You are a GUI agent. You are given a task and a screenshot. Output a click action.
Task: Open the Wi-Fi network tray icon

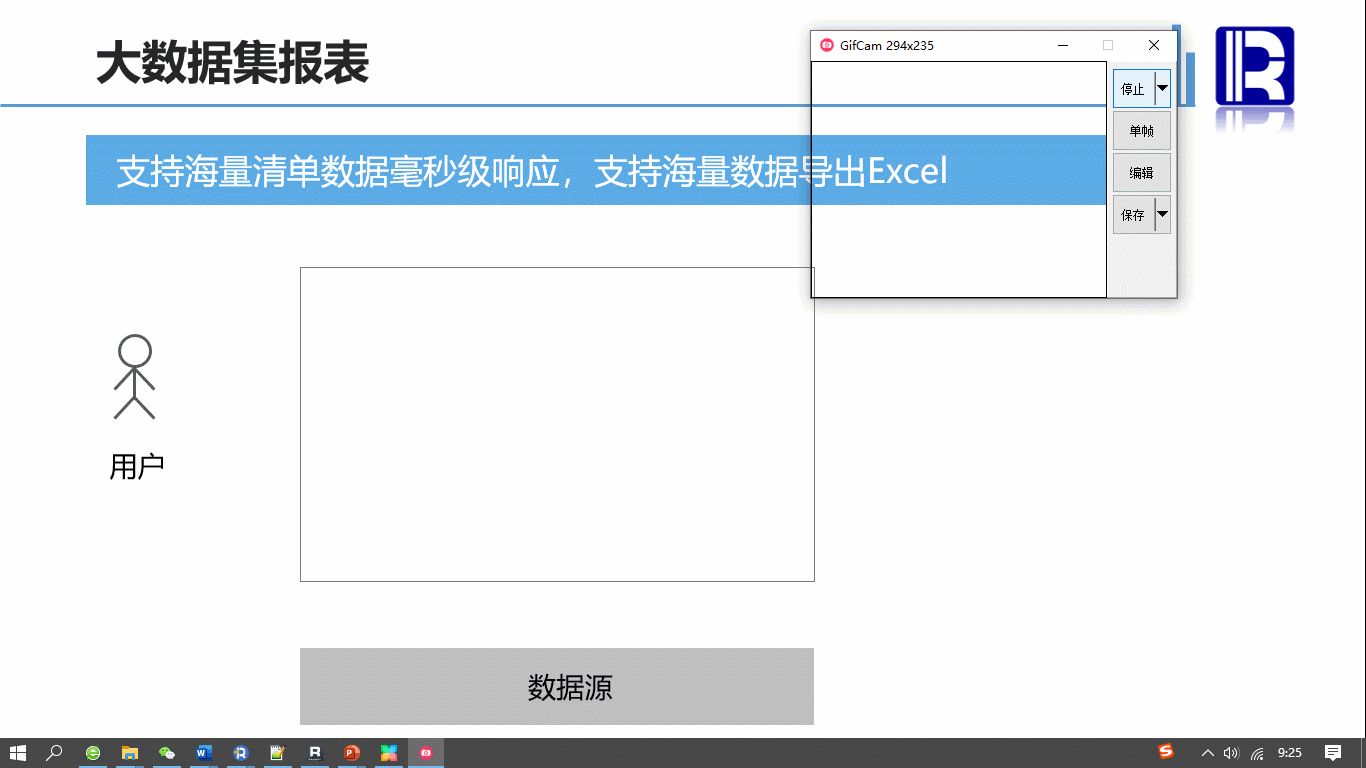pyautogui.click(x=1257, y=753)
